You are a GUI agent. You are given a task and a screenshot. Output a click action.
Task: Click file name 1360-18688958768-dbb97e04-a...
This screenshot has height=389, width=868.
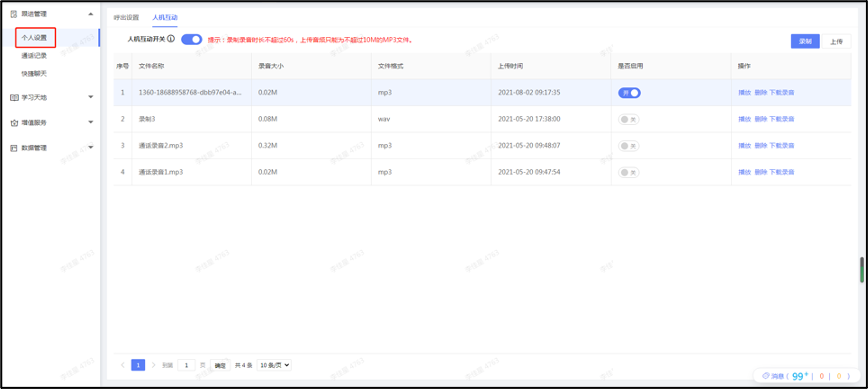tap(190, 92)
